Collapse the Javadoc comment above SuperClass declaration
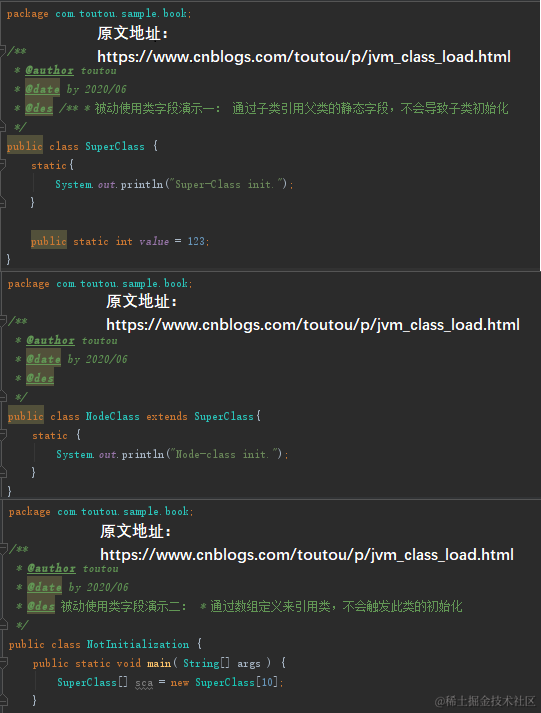Screen dimensions: 541x713 tap(2, 51)
